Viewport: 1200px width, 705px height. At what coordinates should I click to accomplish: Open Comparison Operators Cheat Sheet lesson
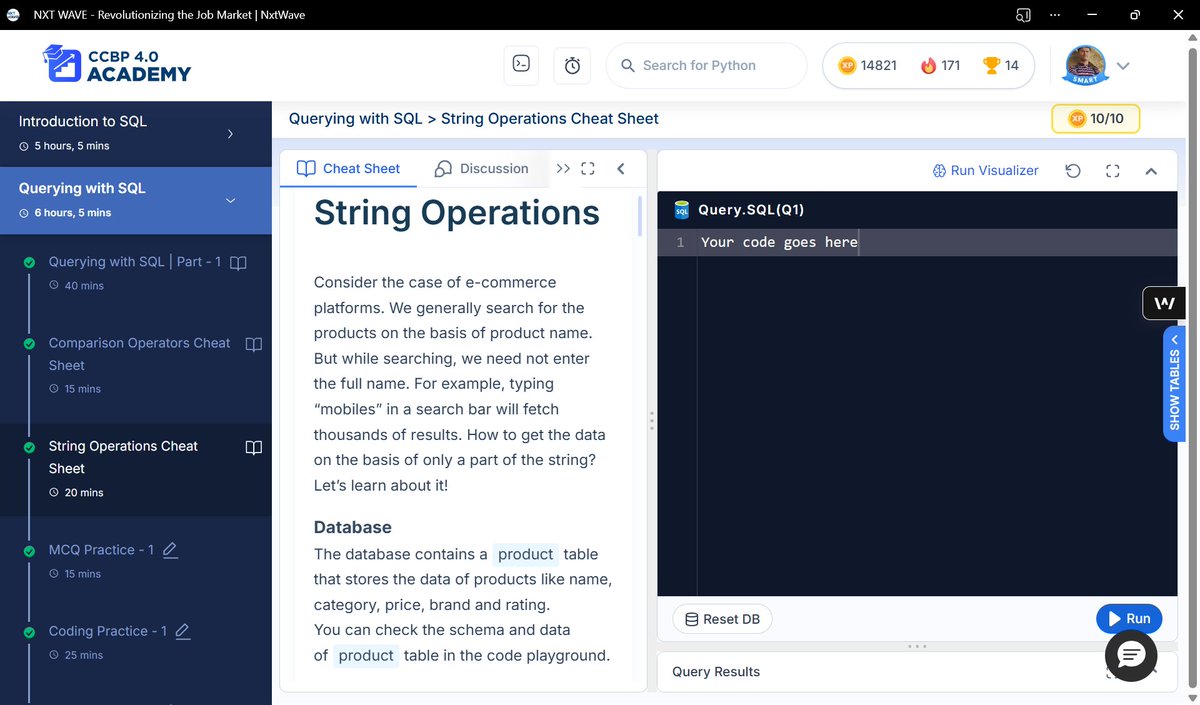[139, 354]
